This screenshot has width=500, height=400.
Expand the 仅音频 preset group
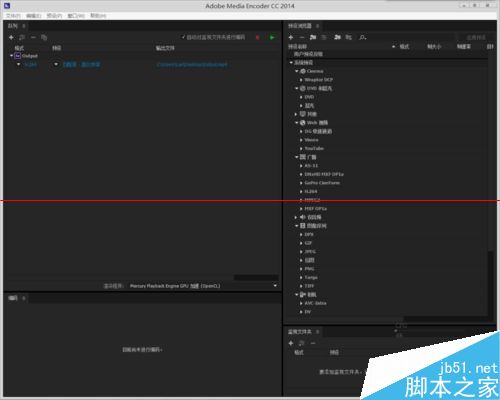pos(296,217)
